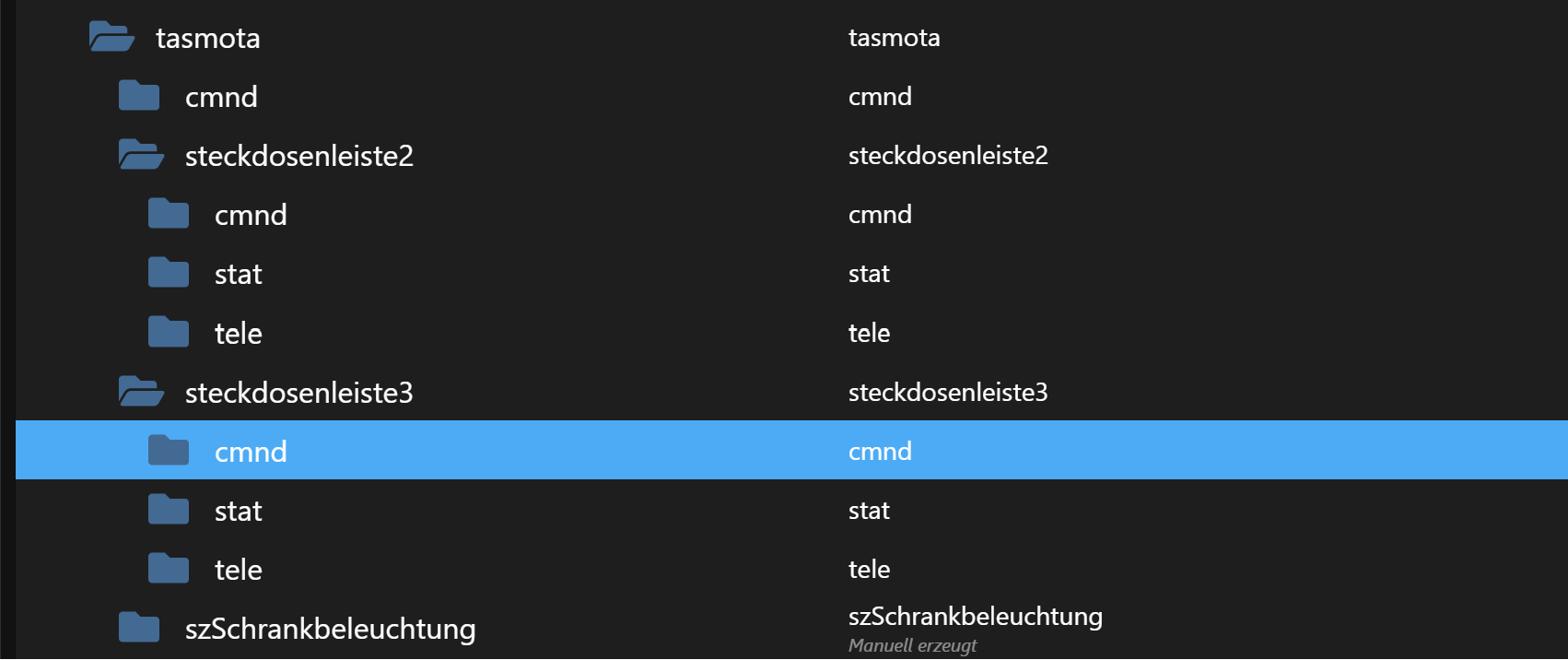Select the steckdosenleiste3 tree label
1568x660 pixels.
pos(299,393)
